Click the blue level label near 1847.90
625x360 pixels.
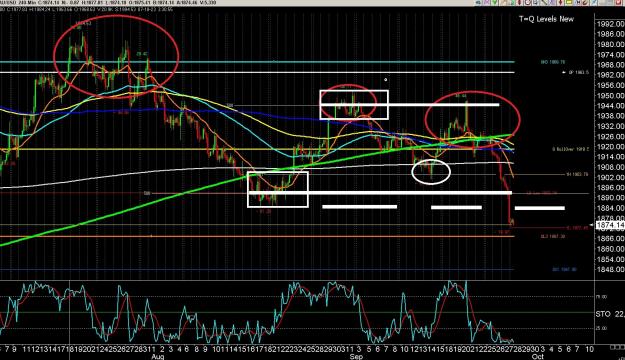pos(564,270)
